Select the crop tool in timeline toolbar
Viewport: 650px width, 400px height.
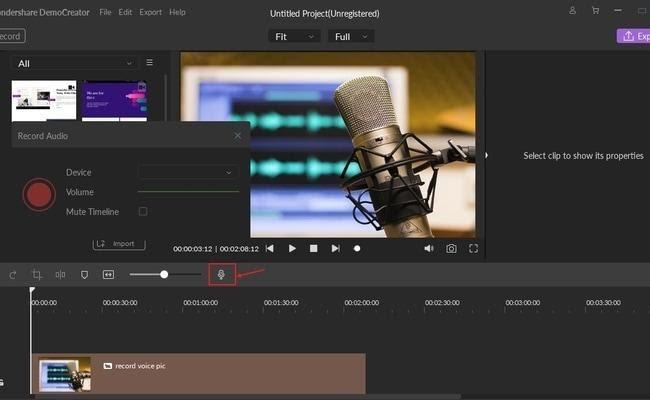[x=37, y=274]
